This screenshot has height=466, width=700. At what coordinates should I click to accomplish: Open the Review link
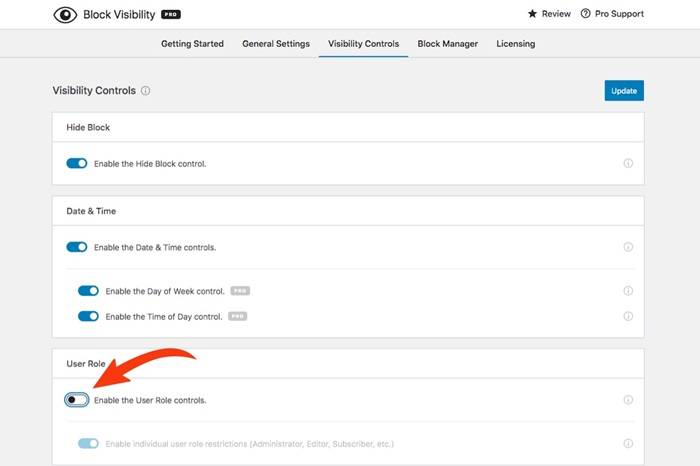tap(550, 14)
